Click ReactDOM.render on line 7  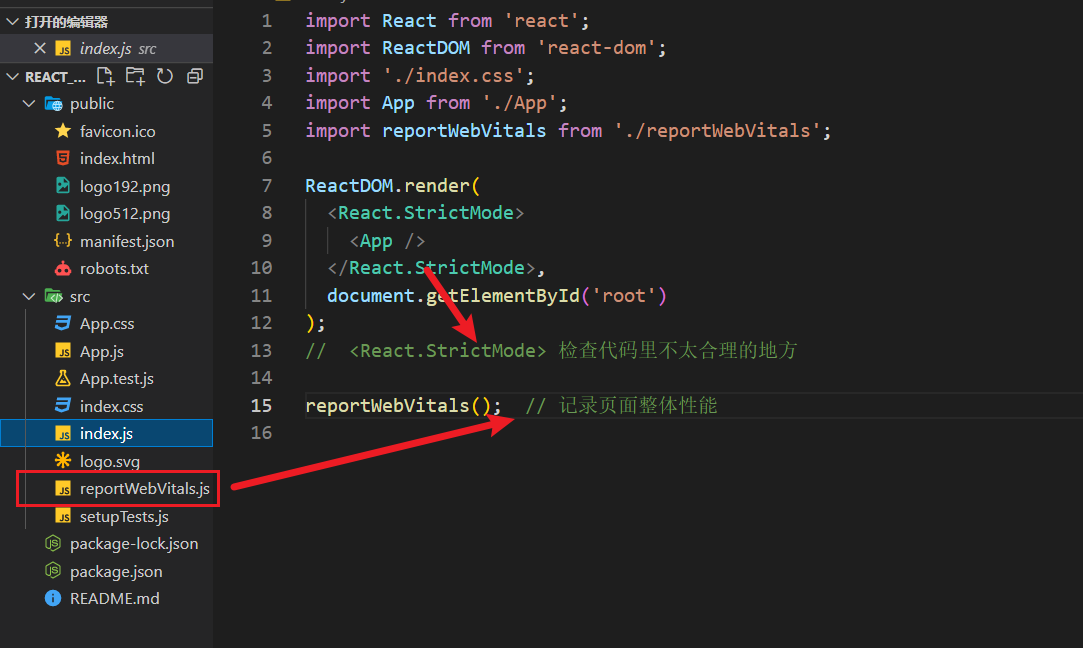pyautogui.click(x=387, y=185)
